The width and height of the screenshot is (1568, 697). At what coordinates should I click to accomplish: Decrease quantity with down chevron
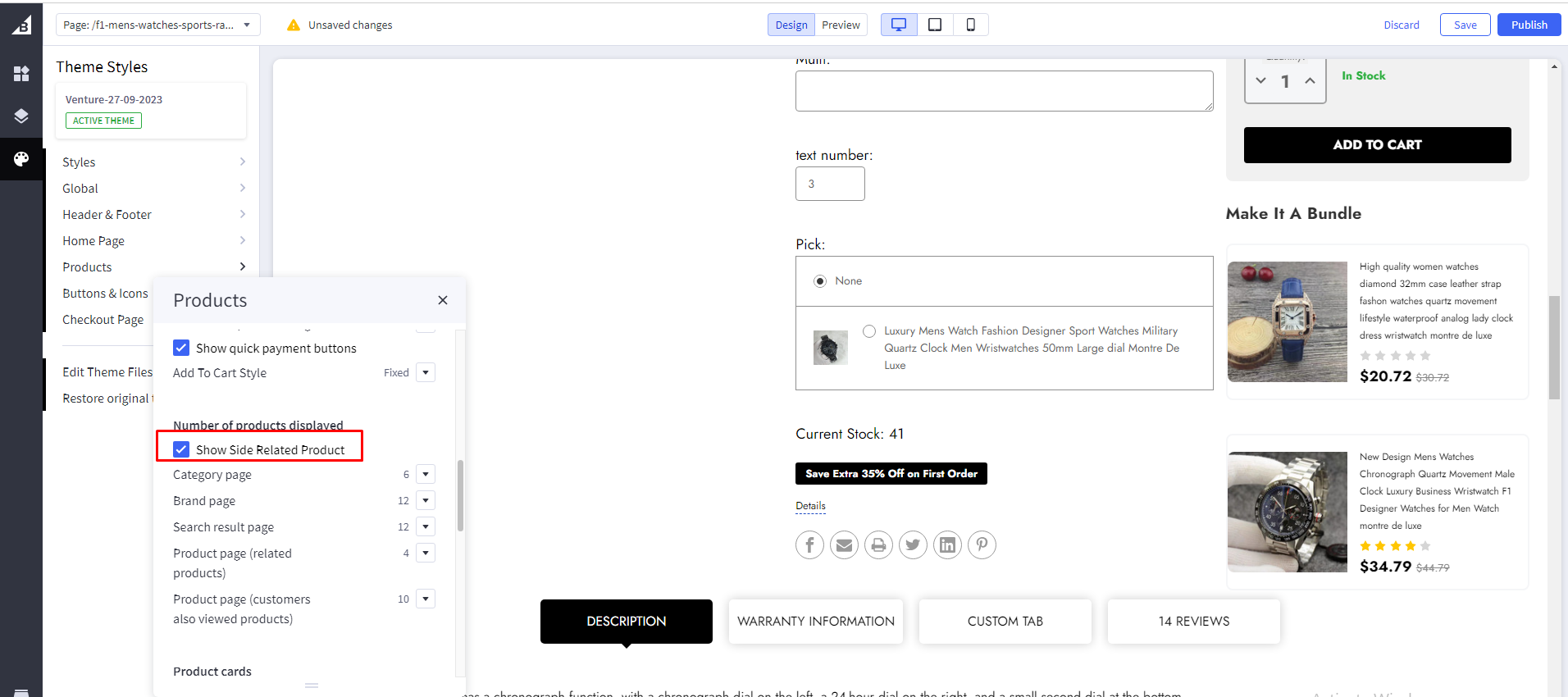[1261, 80]
